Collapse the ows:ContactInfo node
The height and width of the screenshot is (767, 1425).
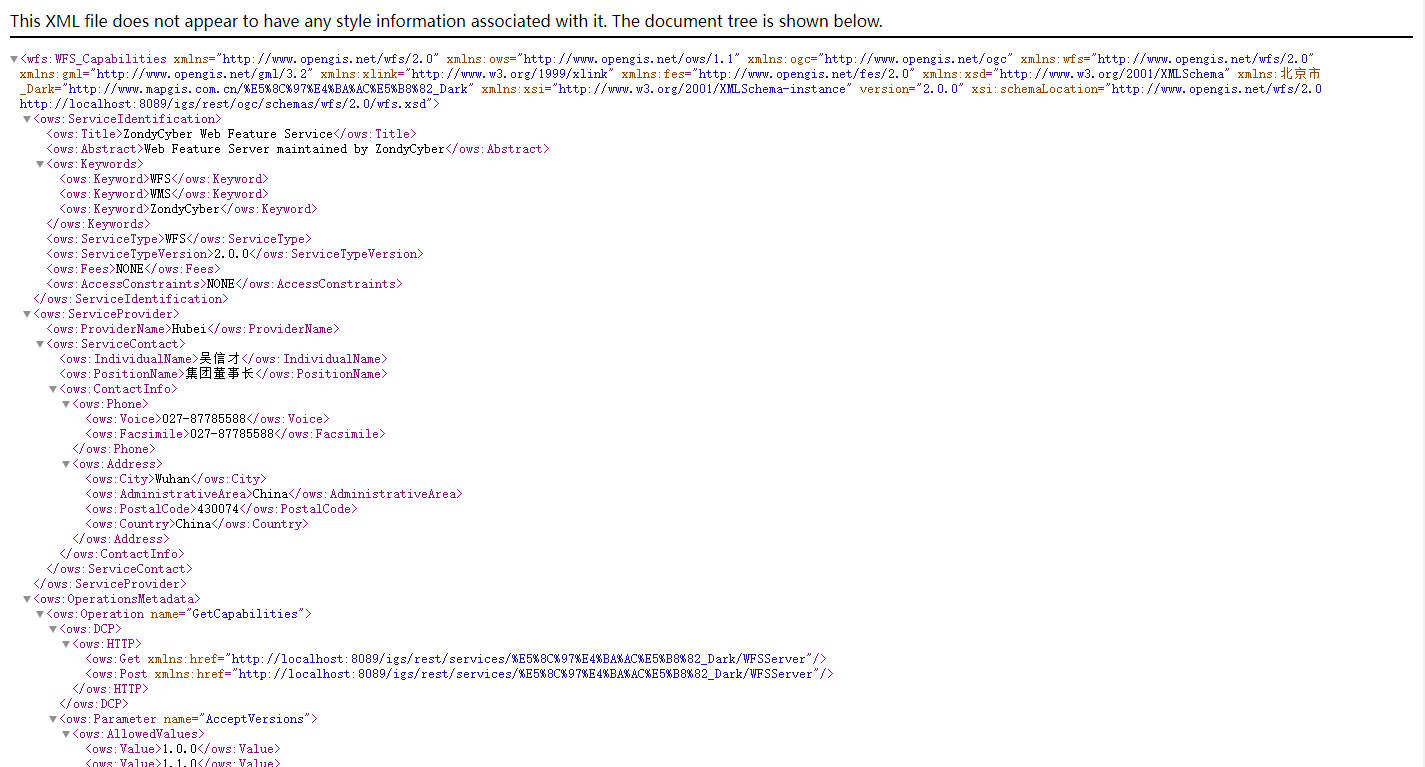click(x=53, y=389)
